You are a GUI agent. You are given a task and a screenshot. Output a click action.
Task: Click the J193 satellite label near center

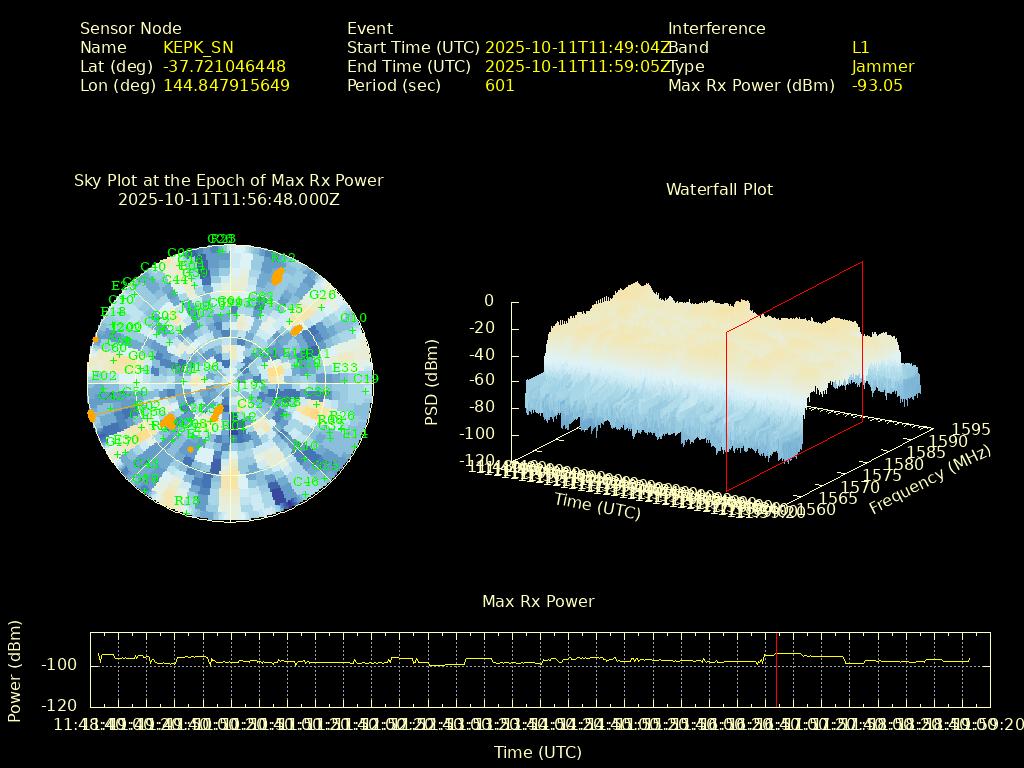click(x=251, y=385)
